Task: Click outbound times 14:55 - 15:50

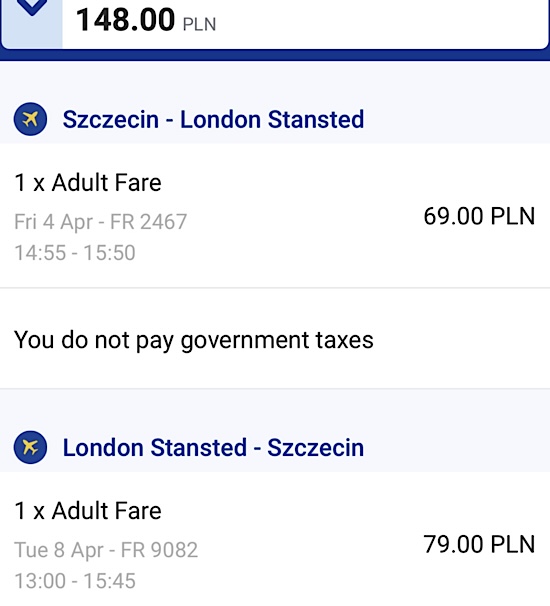Action: 75,253
